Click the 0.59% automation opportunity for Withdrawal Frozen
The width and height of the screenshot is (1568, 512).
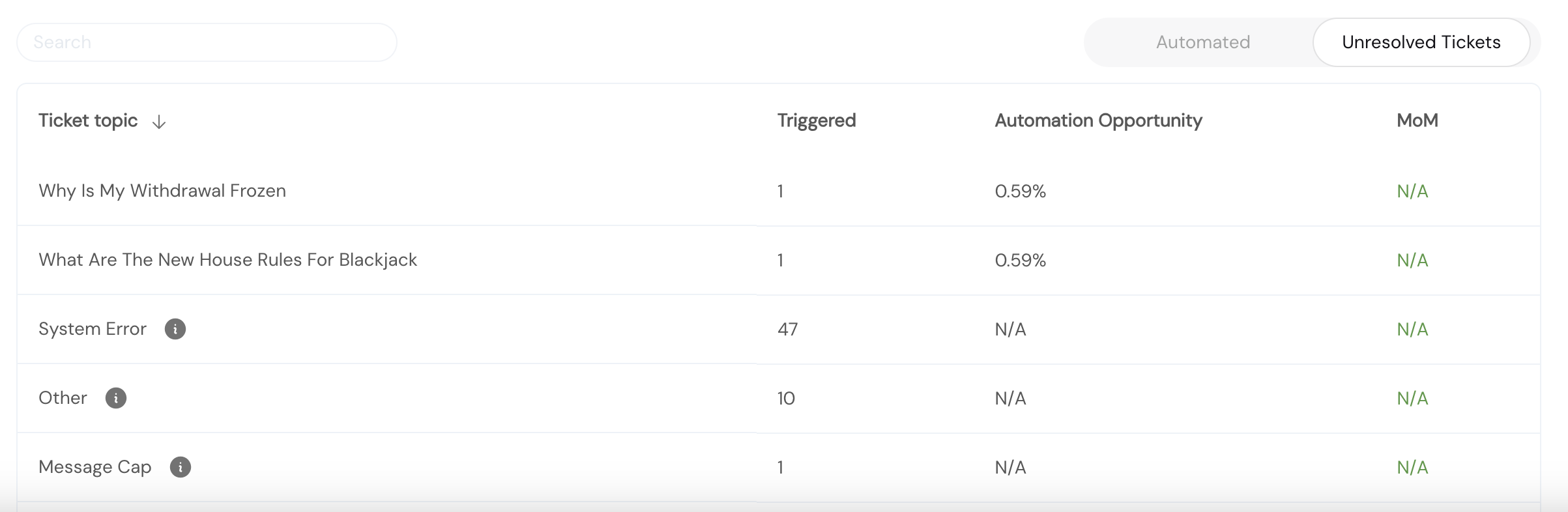tap(1021, 191)
